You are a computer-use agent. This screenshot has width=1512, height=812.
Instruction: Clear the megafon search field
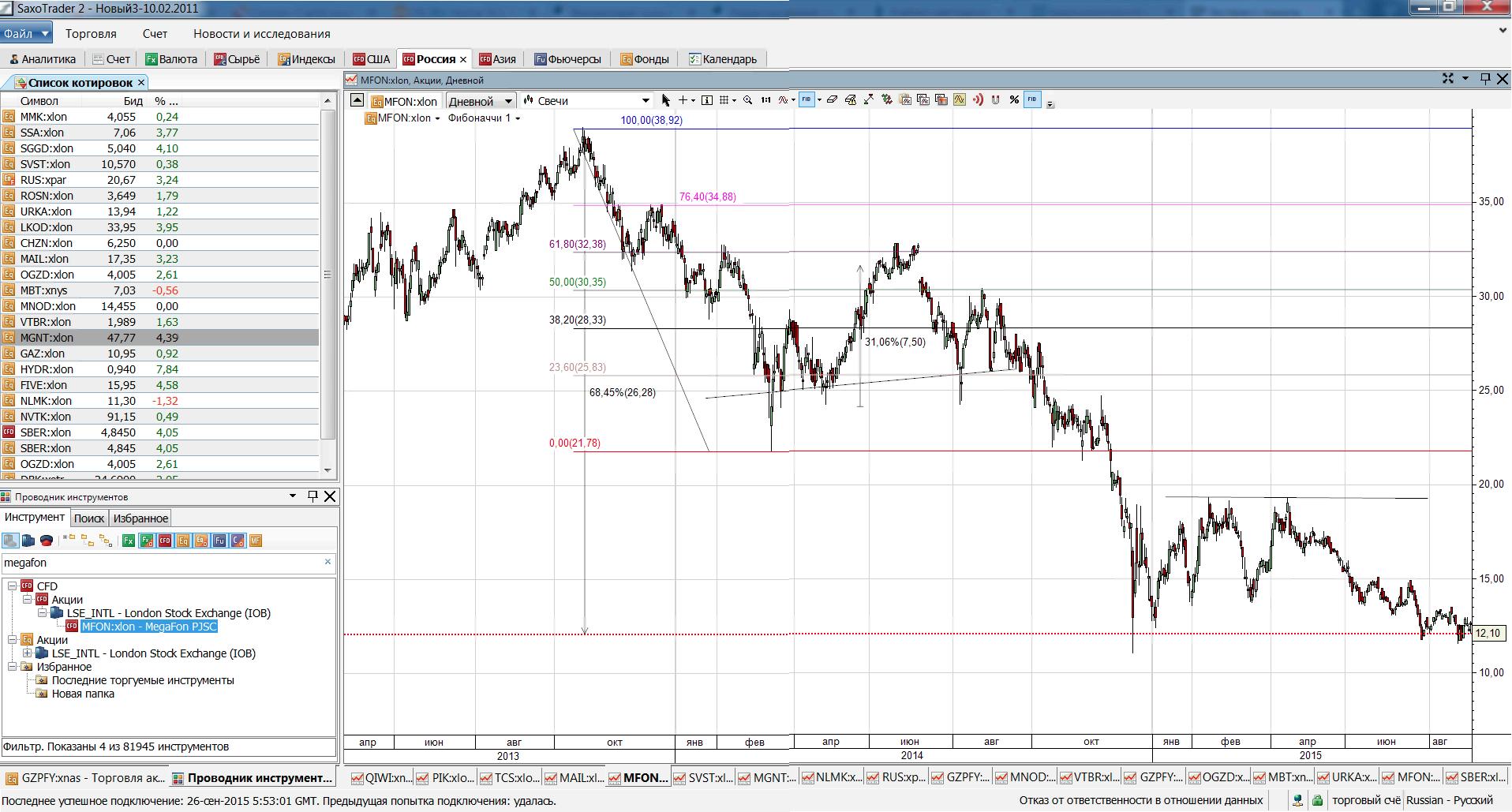pos(327,562)
